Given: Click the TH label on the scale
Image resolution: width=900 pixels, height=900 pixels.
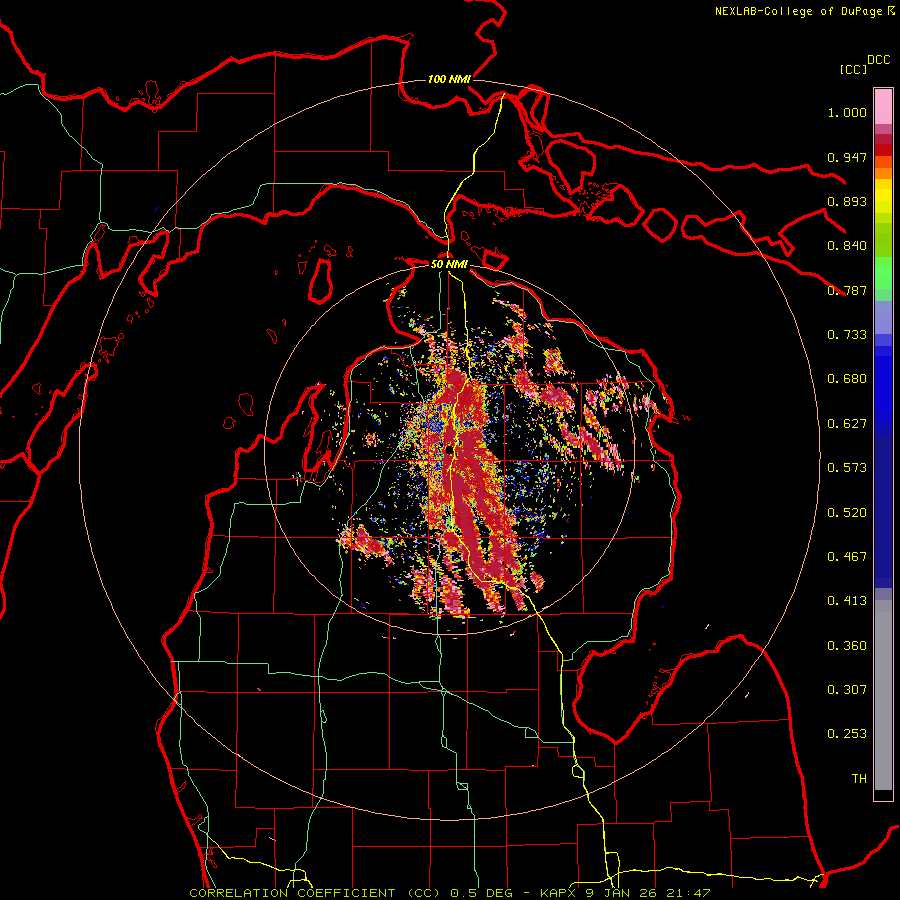Looking at the screenshot, I should [x=859, y=779].
